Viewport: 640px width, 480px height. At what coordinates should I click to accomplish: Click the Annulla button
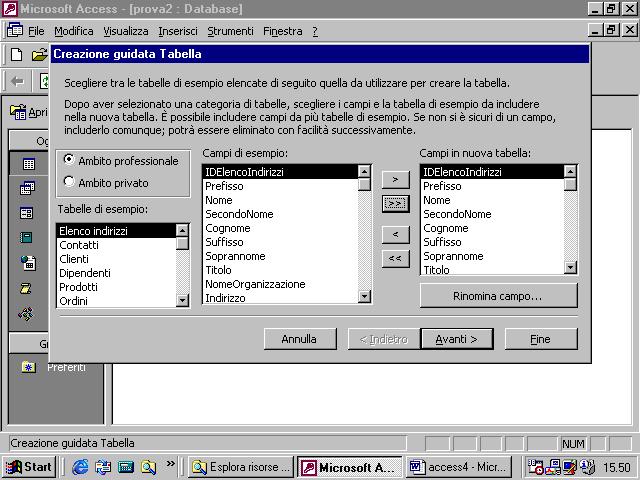pos(300,339)
